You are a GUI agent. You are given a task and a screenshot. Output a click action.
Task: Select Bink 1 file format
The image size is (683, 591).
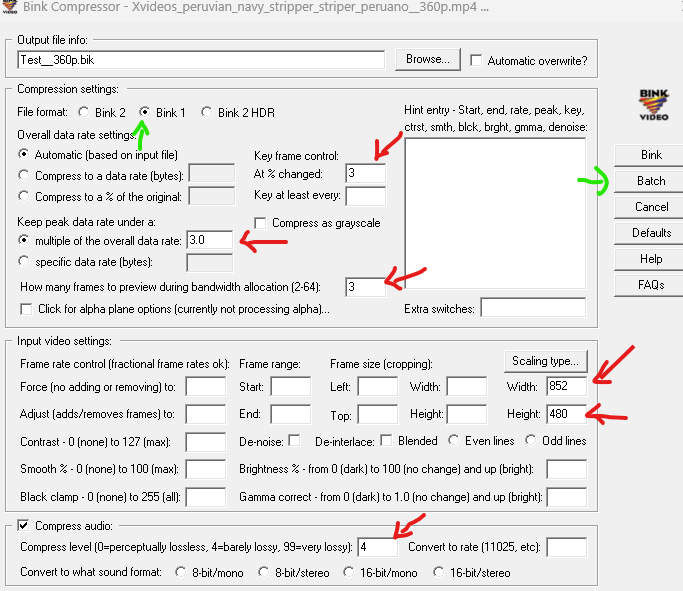(x=145, y=112)
